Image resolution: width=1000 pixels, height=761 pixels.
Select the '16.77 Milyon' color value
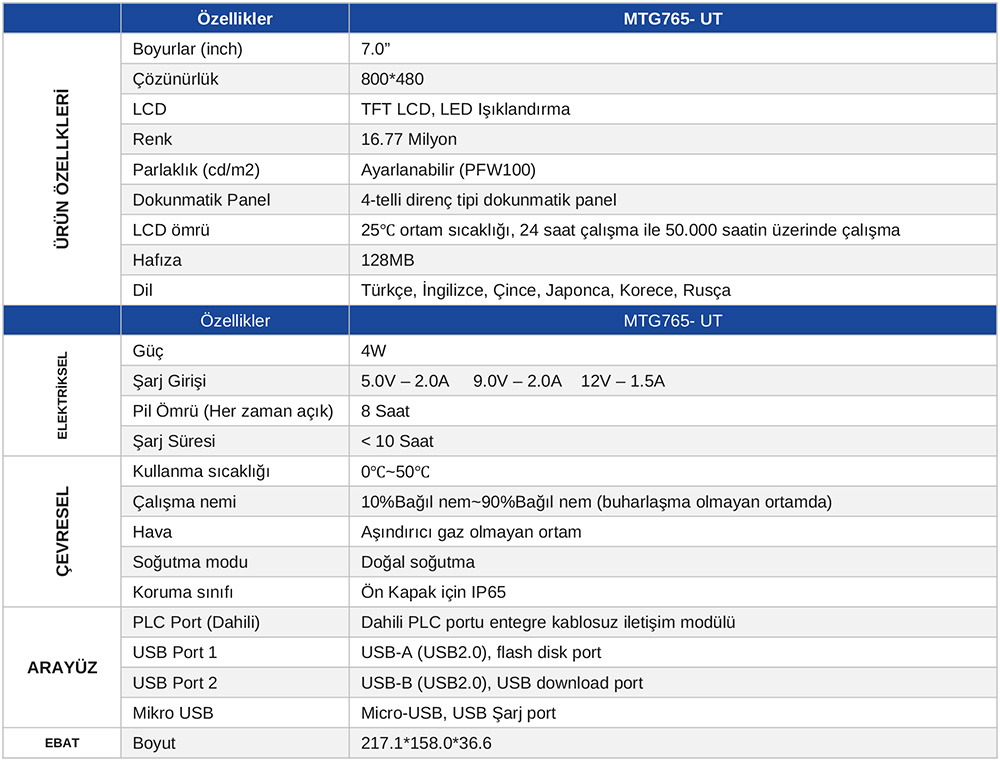coord(409,139)
